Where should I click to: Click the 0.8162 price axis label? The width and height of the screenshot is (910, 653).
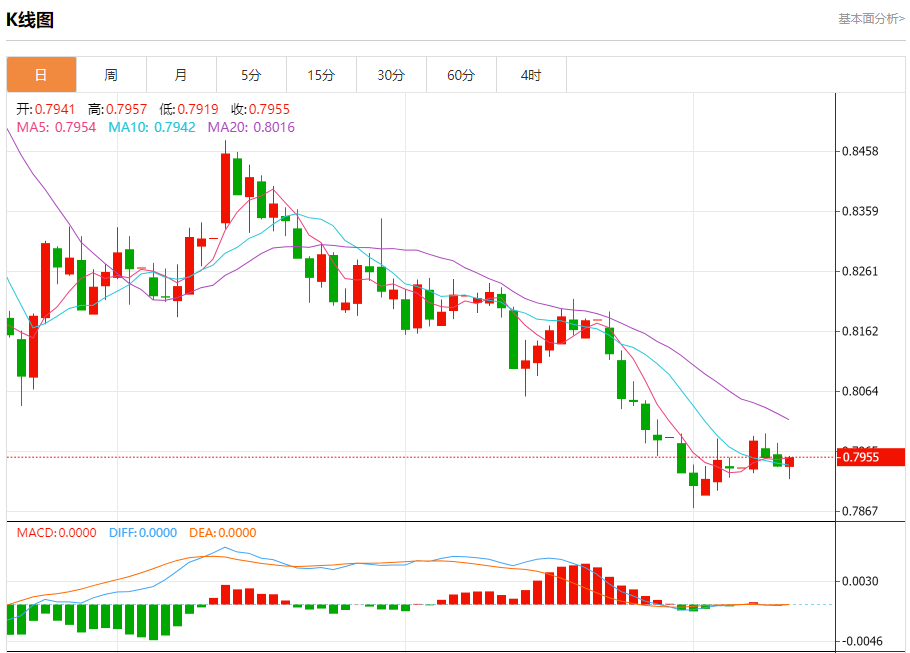860,331
